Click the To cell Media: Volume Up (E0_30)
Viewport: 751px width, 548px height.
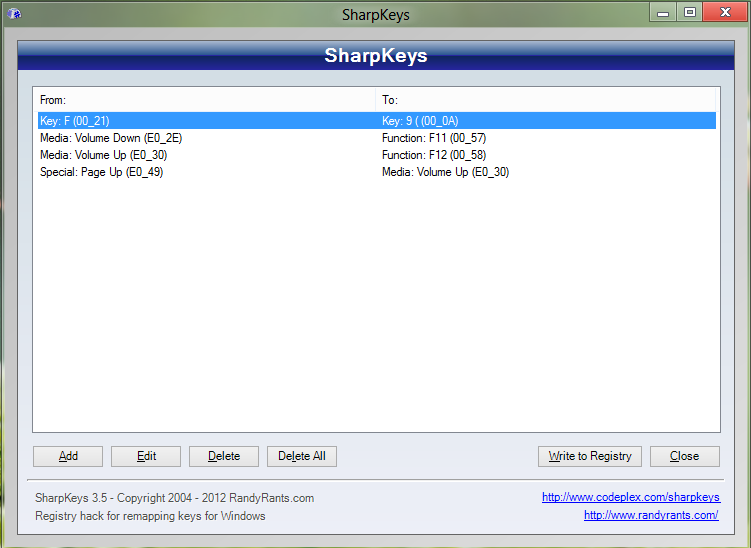point(445,172)
